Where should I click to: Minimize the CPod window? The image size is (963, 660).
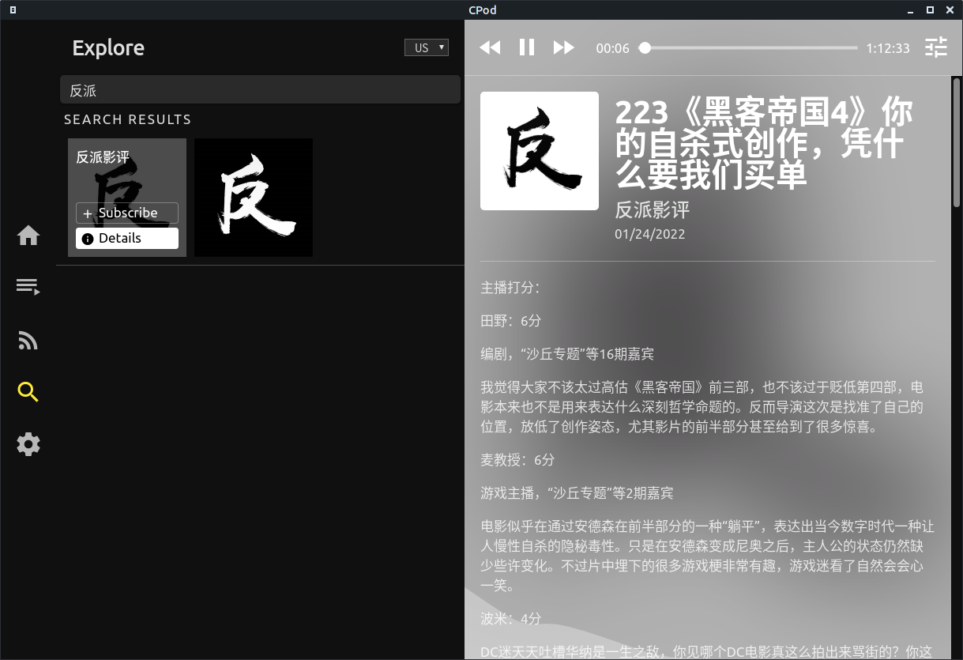(910, 10)
